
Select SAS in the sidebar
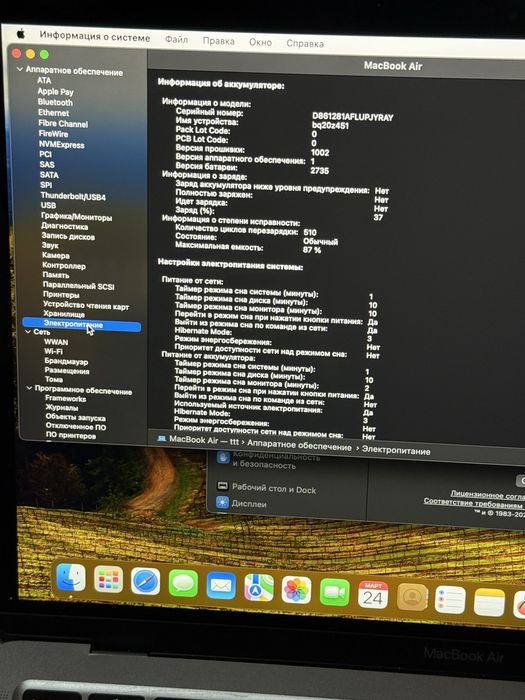[47, 165]
